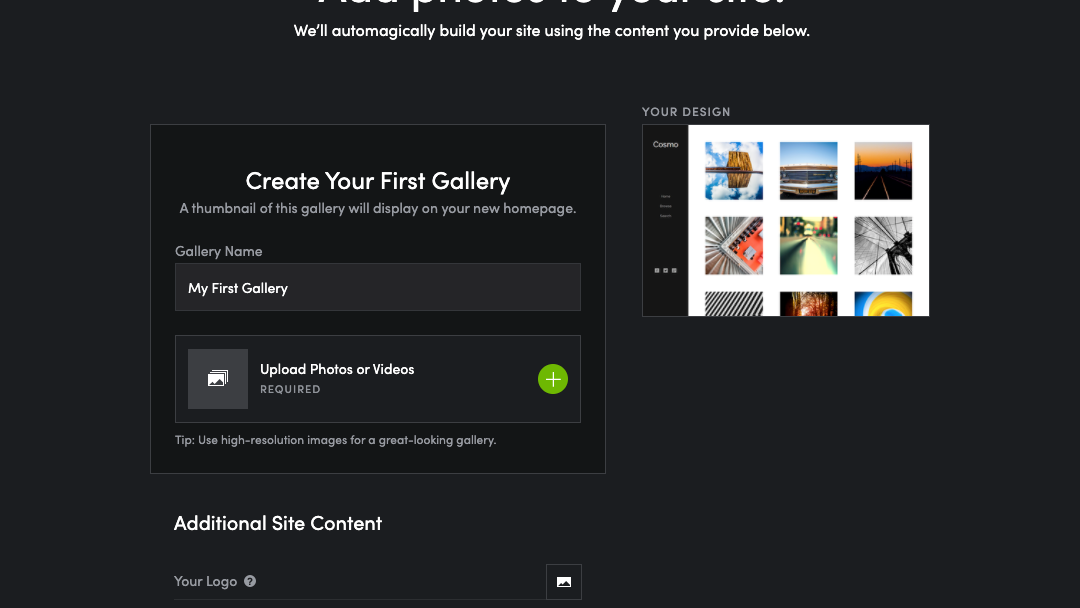Click the image icon beside Your Logo field

click(563, 581)
